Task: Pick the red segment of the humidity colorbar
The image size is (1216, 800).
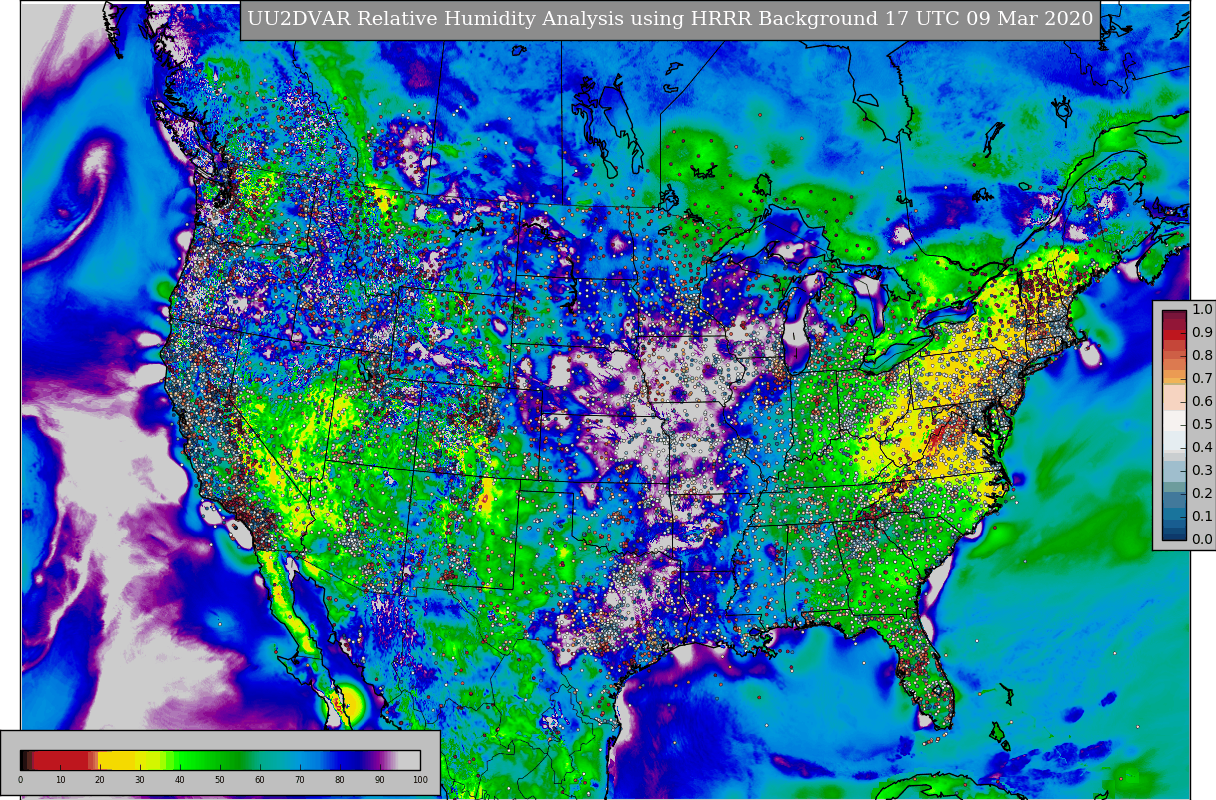Action: 61,760
